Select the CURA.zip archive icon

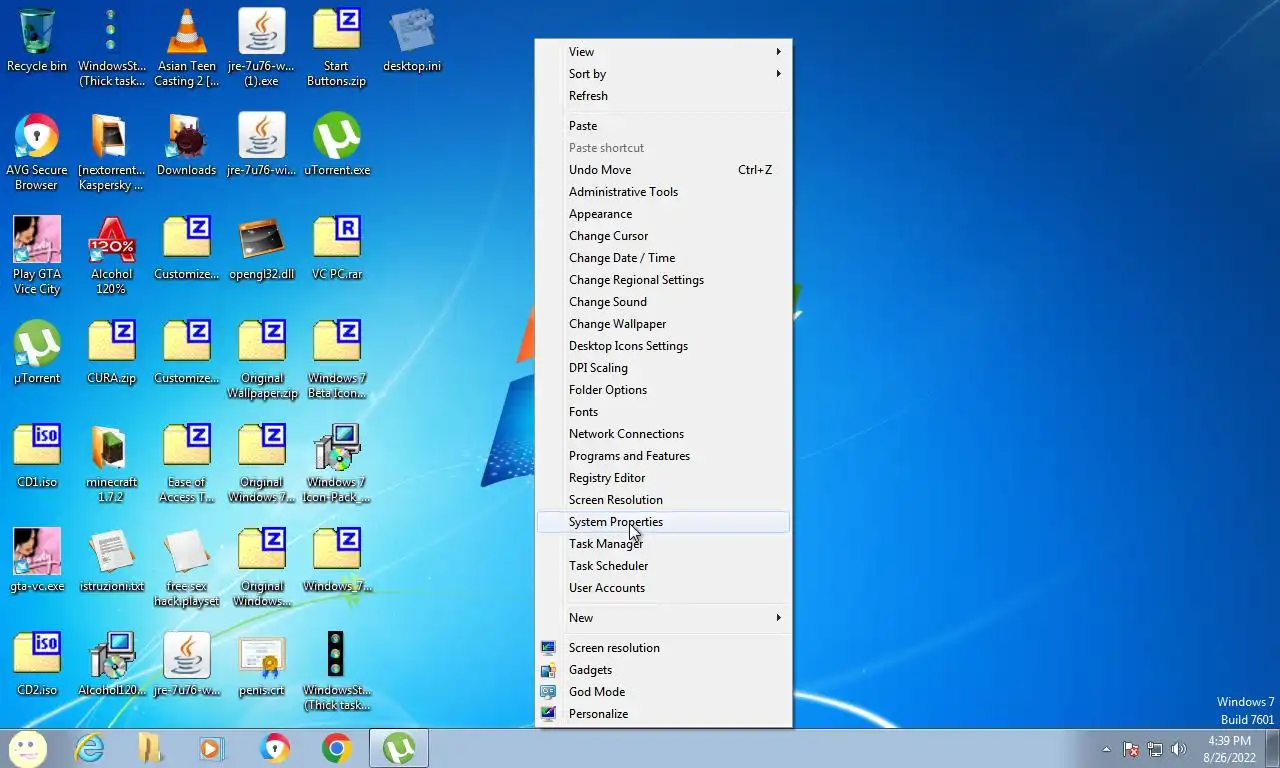(112, 353)
